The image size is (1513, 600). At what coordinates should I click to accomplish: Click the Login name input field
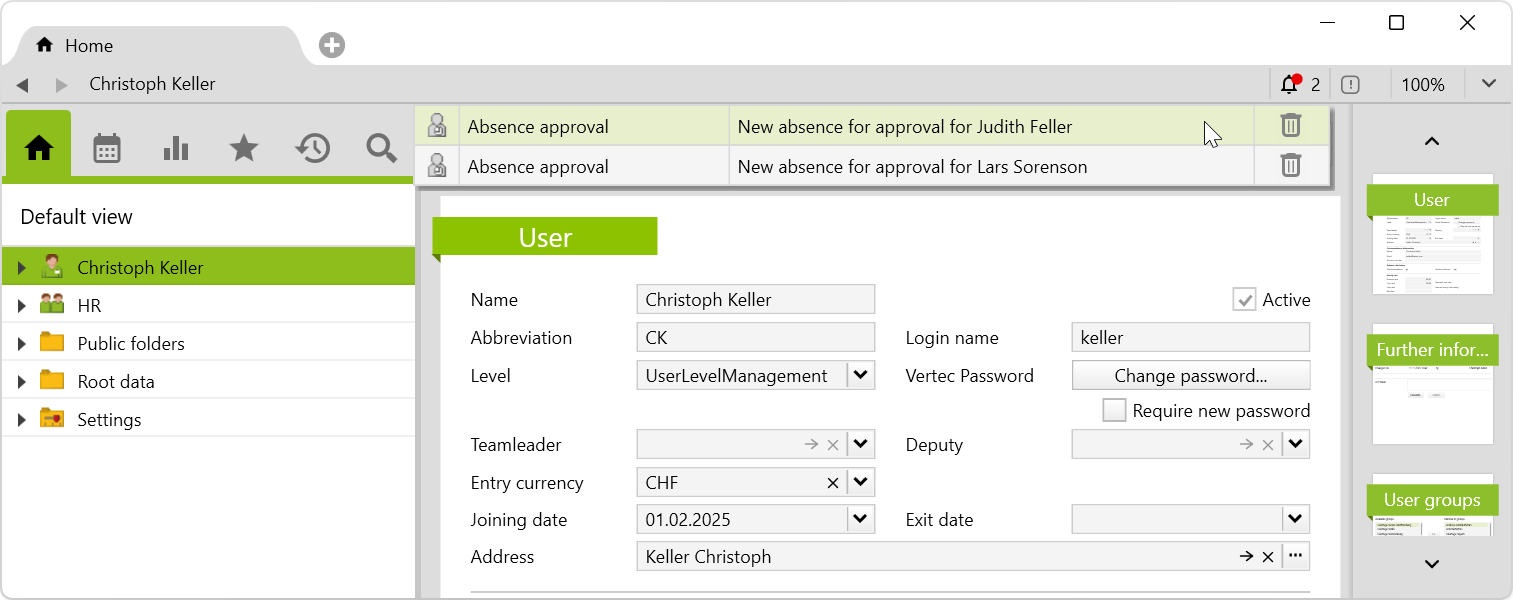[x=1190, y=338]
